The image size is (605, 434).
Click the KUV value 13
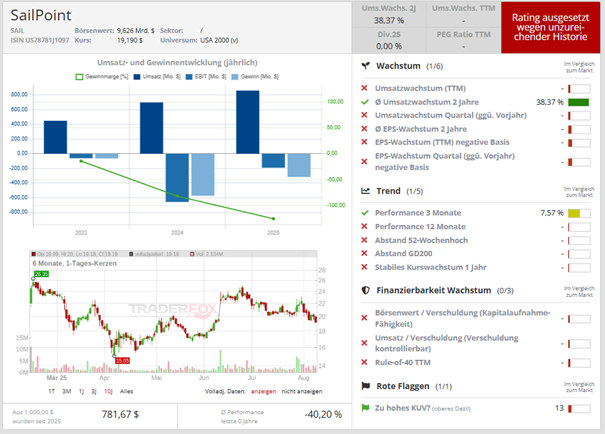(x=559, y=408)
